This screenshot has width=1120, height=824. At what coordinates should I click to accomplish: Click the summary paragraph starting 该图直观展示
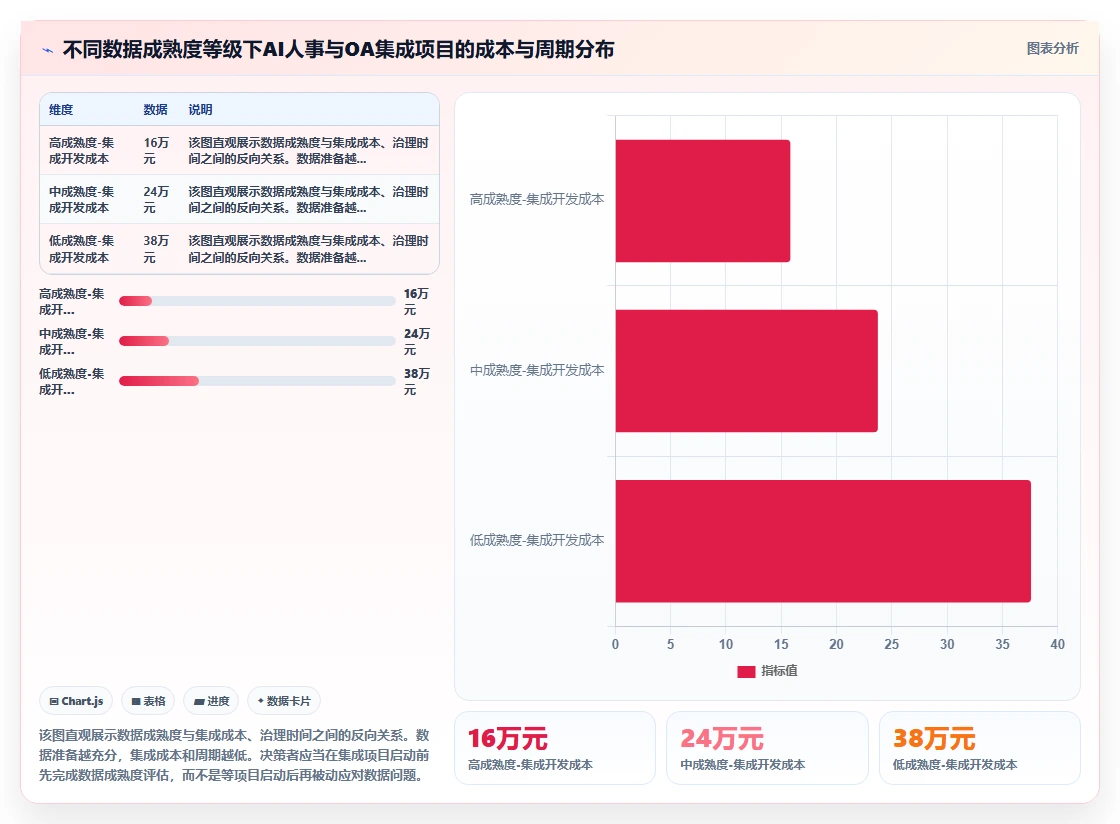234,755
